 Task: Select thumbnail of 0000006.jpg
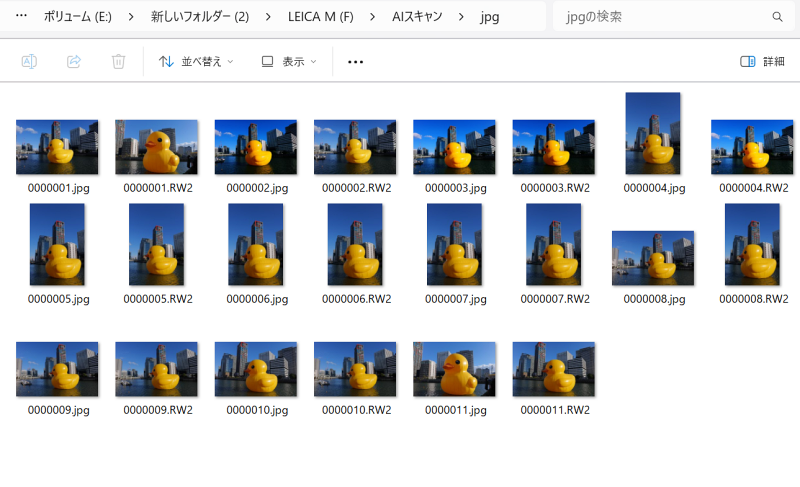tap(256, 244)
